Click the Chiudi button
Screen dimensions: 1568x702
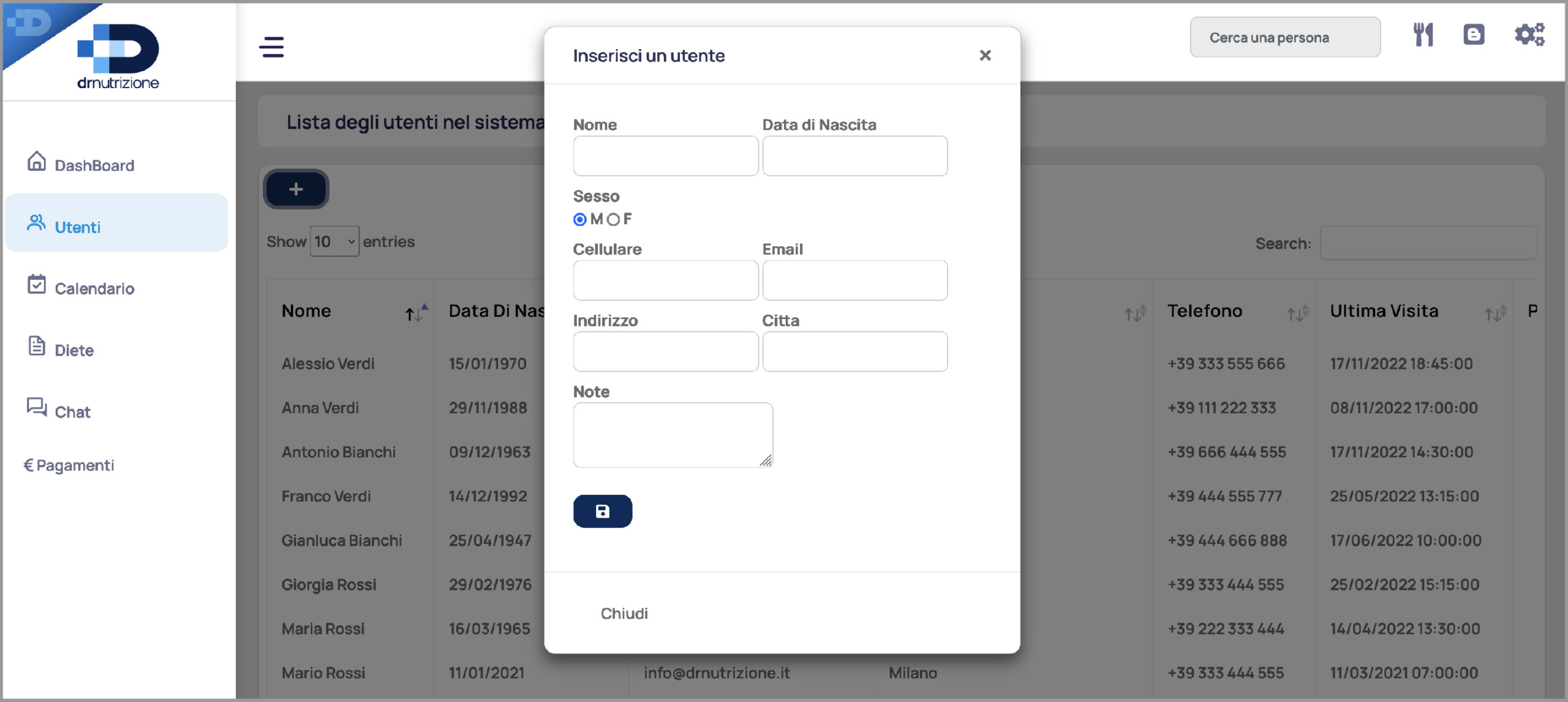click(x=624, y=613)
